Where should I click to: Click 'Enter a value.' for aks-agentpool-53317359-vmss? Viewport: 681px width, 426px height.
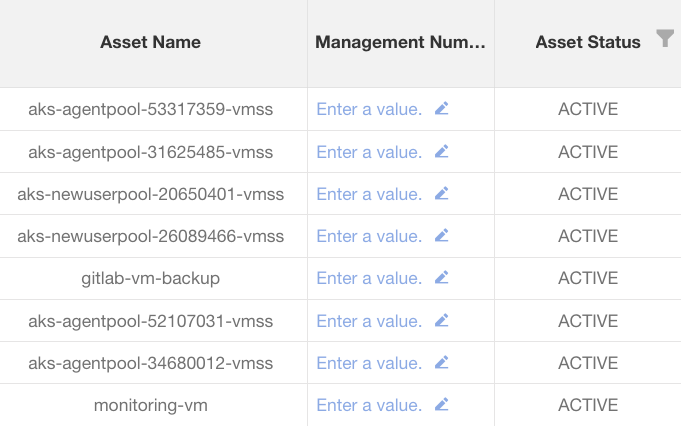(369, 110)
